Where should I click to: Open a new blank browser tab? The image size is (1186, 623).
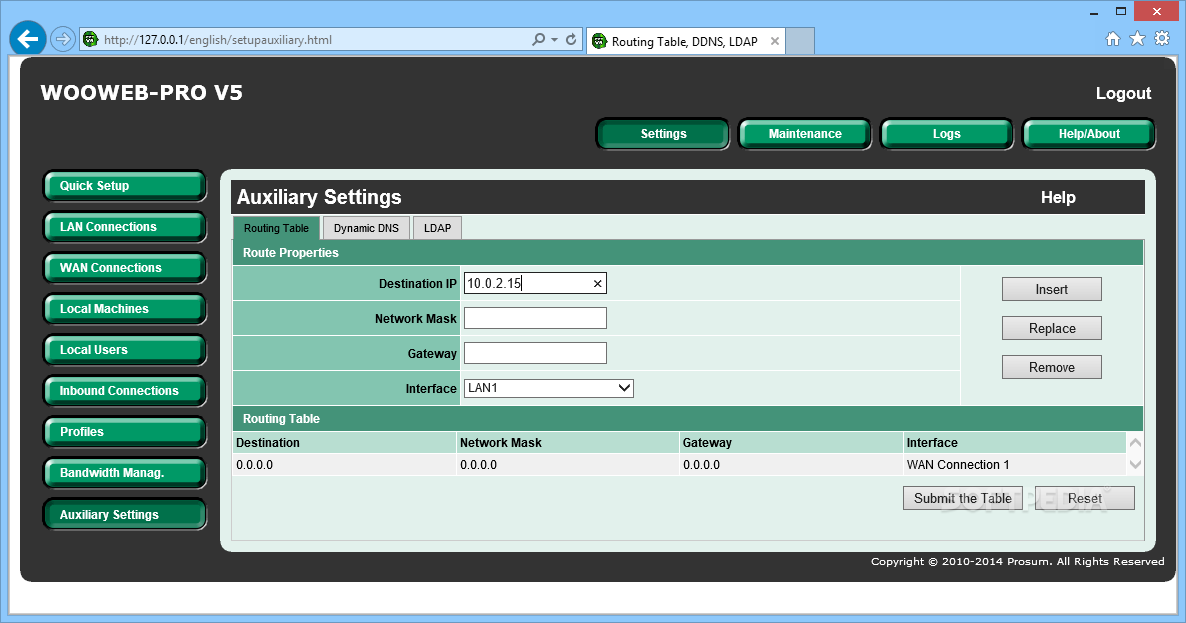click(799, 41)
